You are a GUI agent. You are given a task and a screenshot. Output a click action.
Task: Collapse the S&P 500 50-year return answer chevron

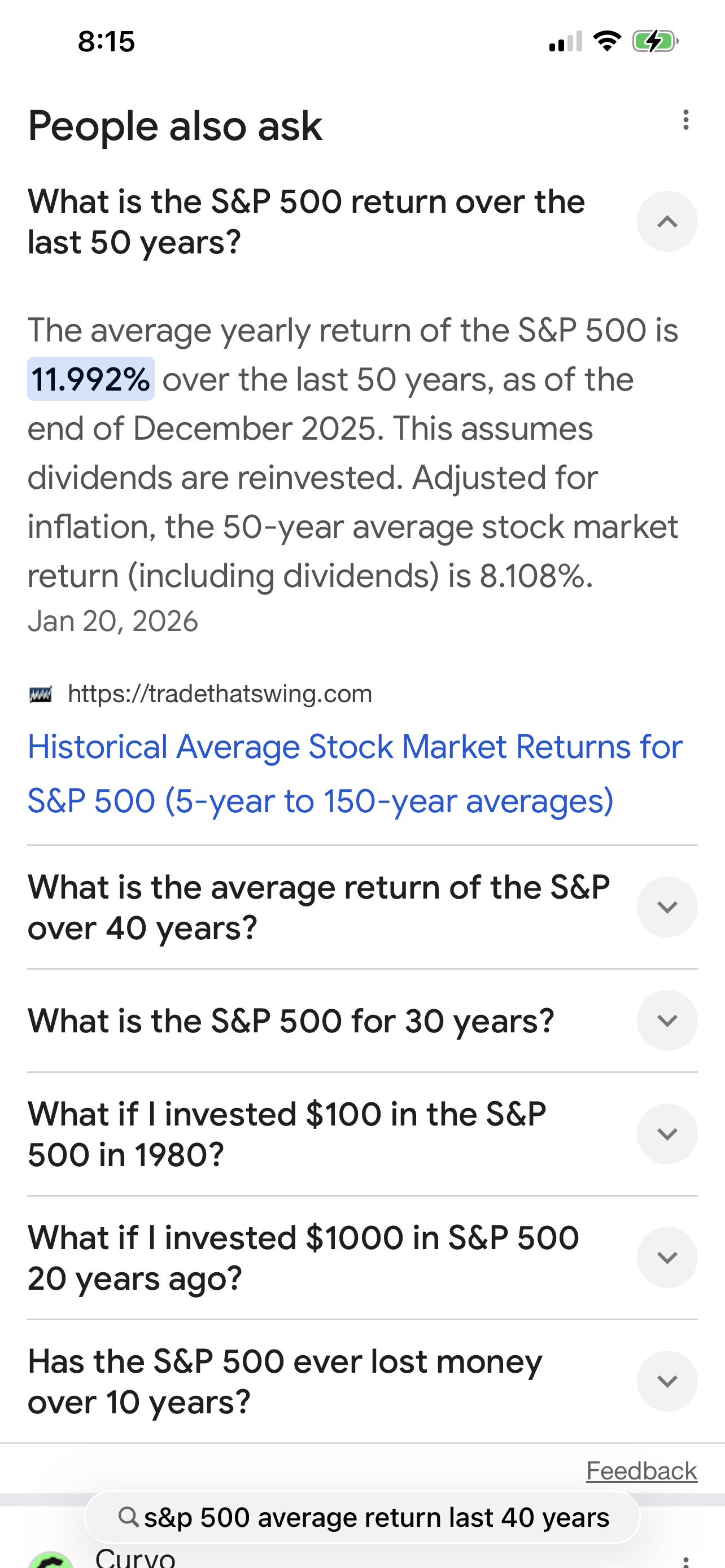pyautogui.click(x=667, y=222)
